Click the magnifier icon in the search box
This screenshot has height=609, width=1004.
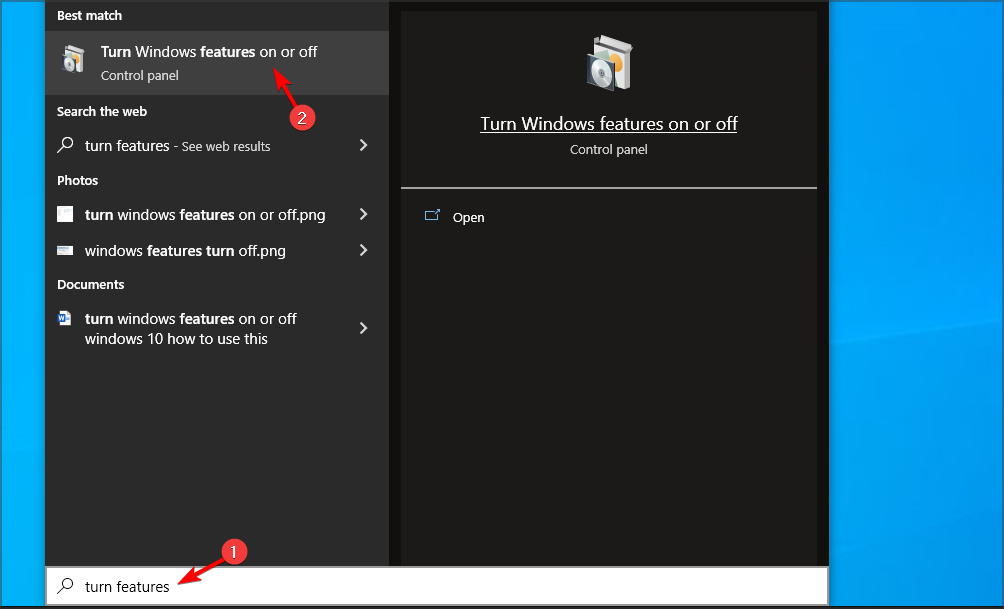(x=65, y=586)
